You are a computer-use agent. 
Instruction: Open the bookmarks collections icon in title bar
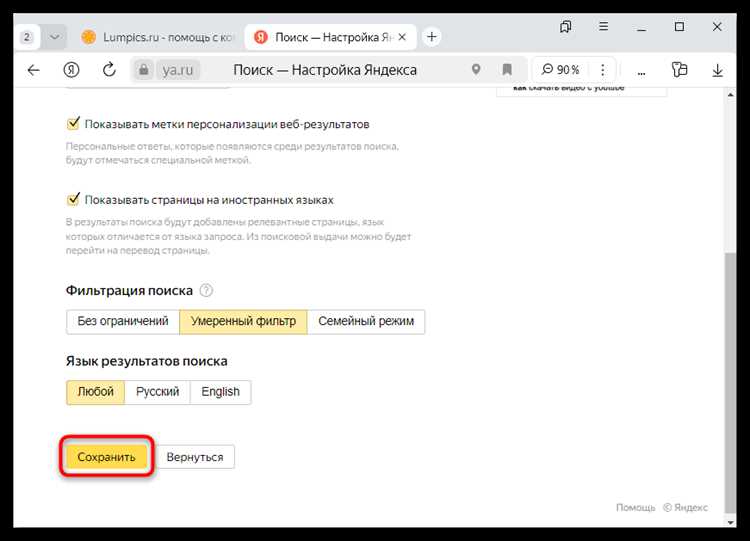tap(565, 26)
